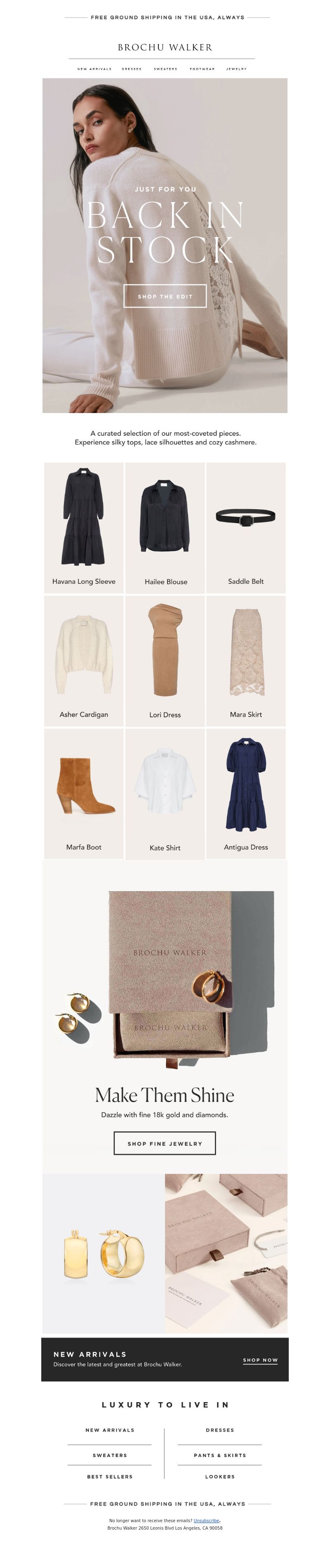
Task: Select the Mara Skirt product tile
Action: click(x=246, y=661)
